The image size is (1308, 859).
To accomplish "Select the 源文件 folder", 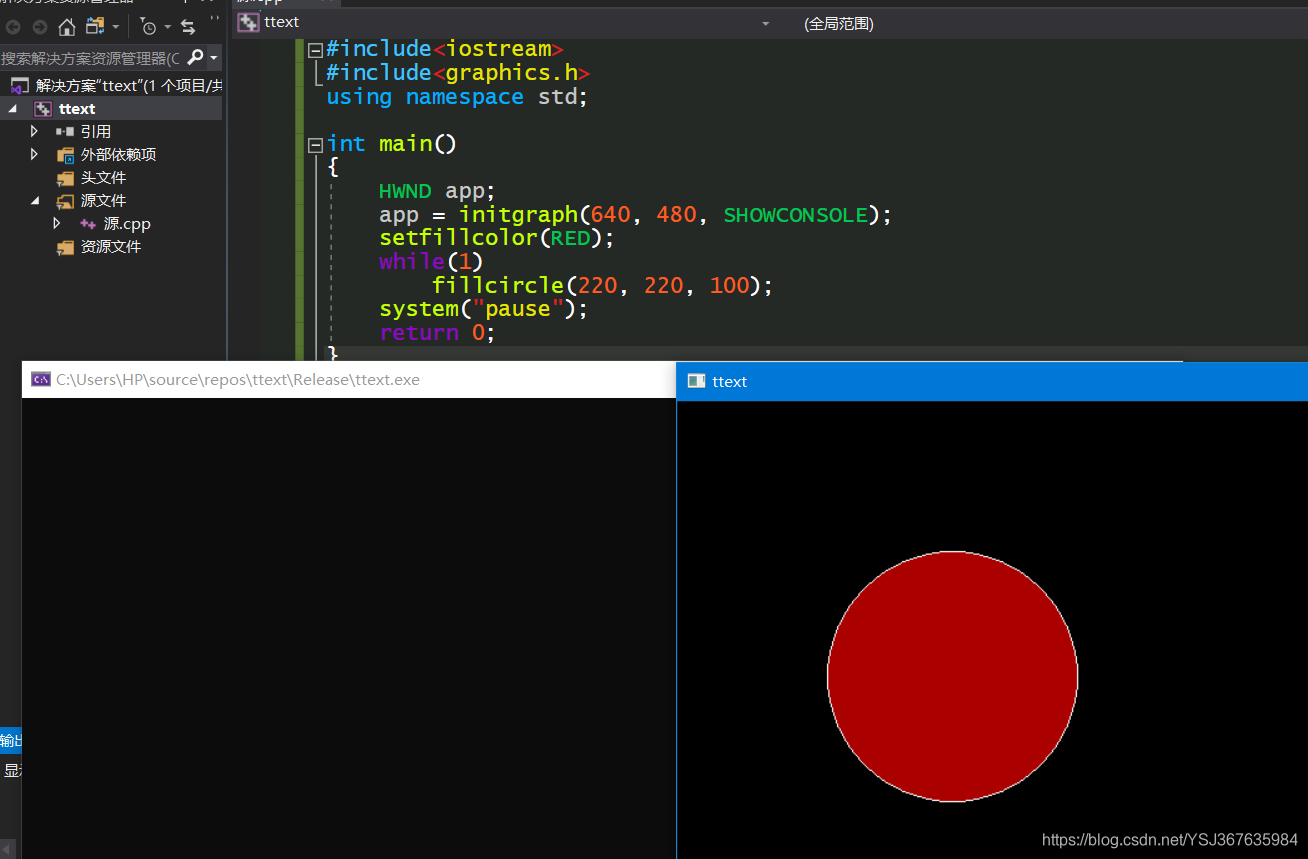I will tap(103, 200).
